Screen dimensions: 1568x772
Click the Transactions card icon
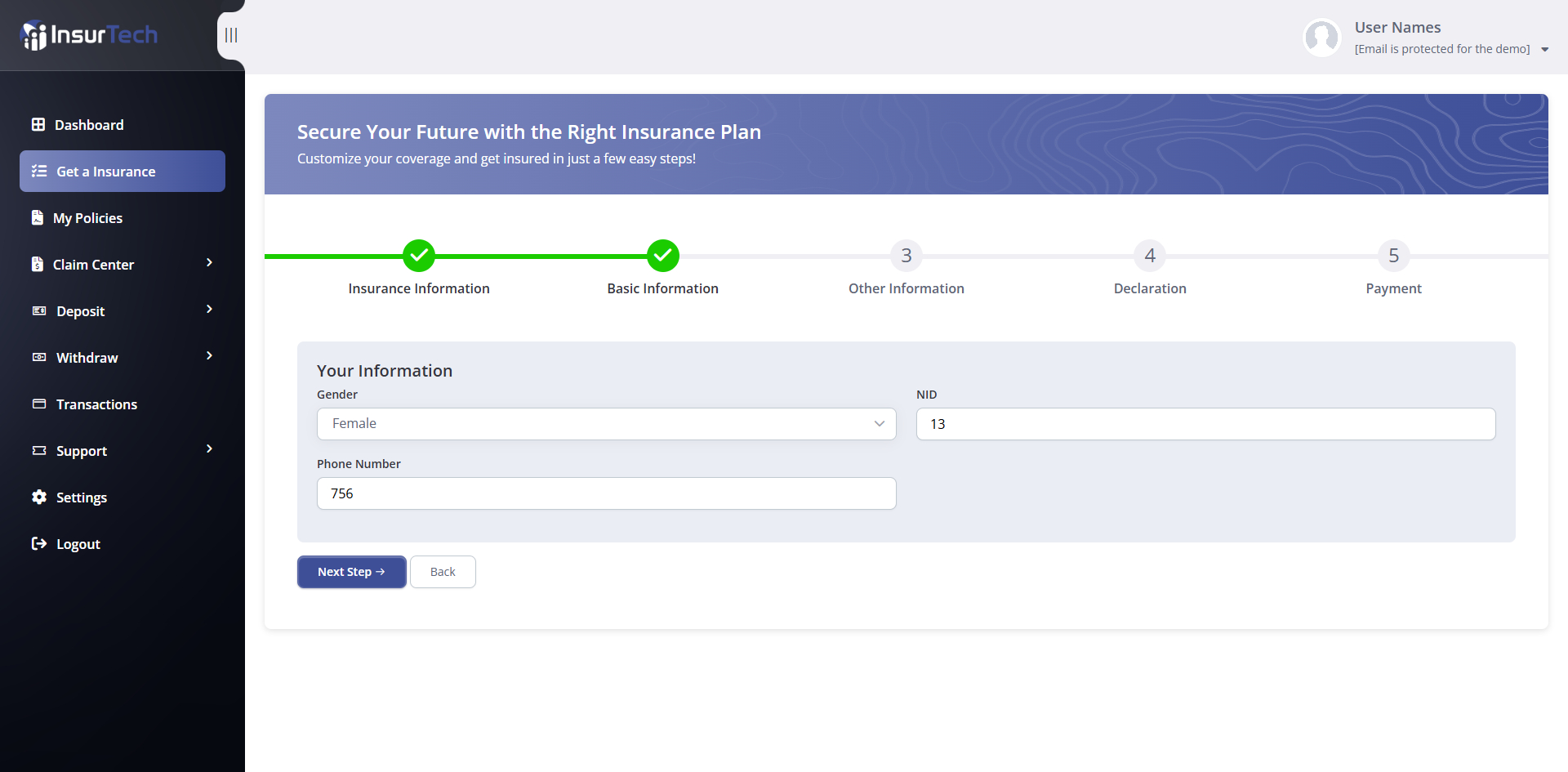[39, 404]
